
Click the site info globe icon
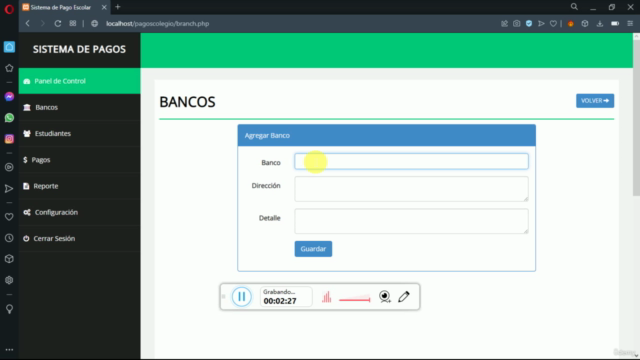click(94, 24)
